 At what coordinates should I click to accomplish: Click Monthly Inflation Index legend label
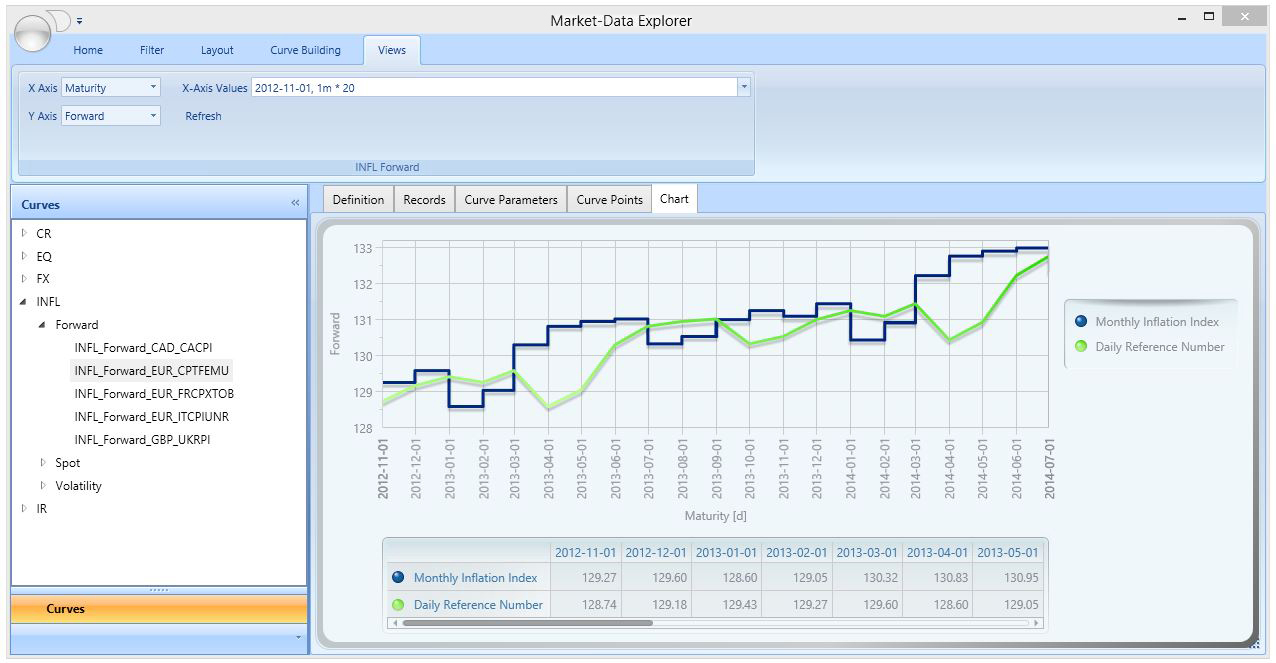(1157, 322)
